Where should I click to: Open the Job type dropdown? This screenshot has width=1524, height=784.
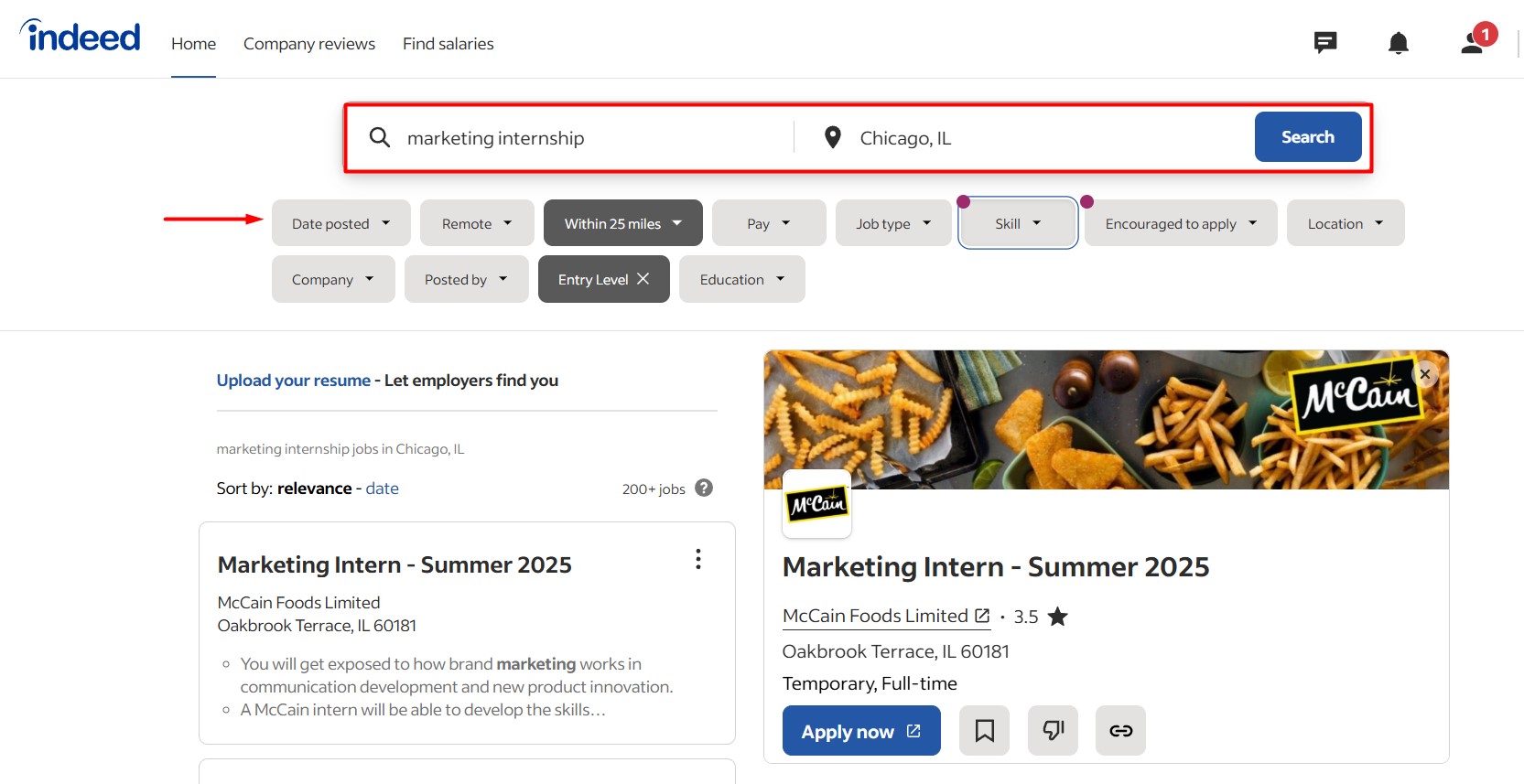click(893, 223)
